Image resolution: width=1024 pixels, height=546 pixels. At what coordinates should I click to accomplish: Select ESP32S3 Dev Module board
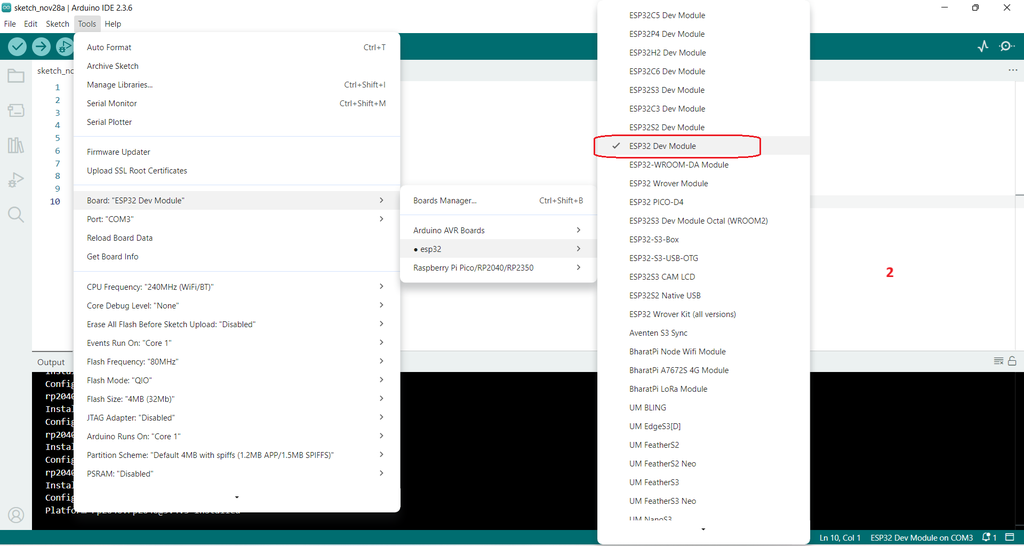click(x=703, y=90)
